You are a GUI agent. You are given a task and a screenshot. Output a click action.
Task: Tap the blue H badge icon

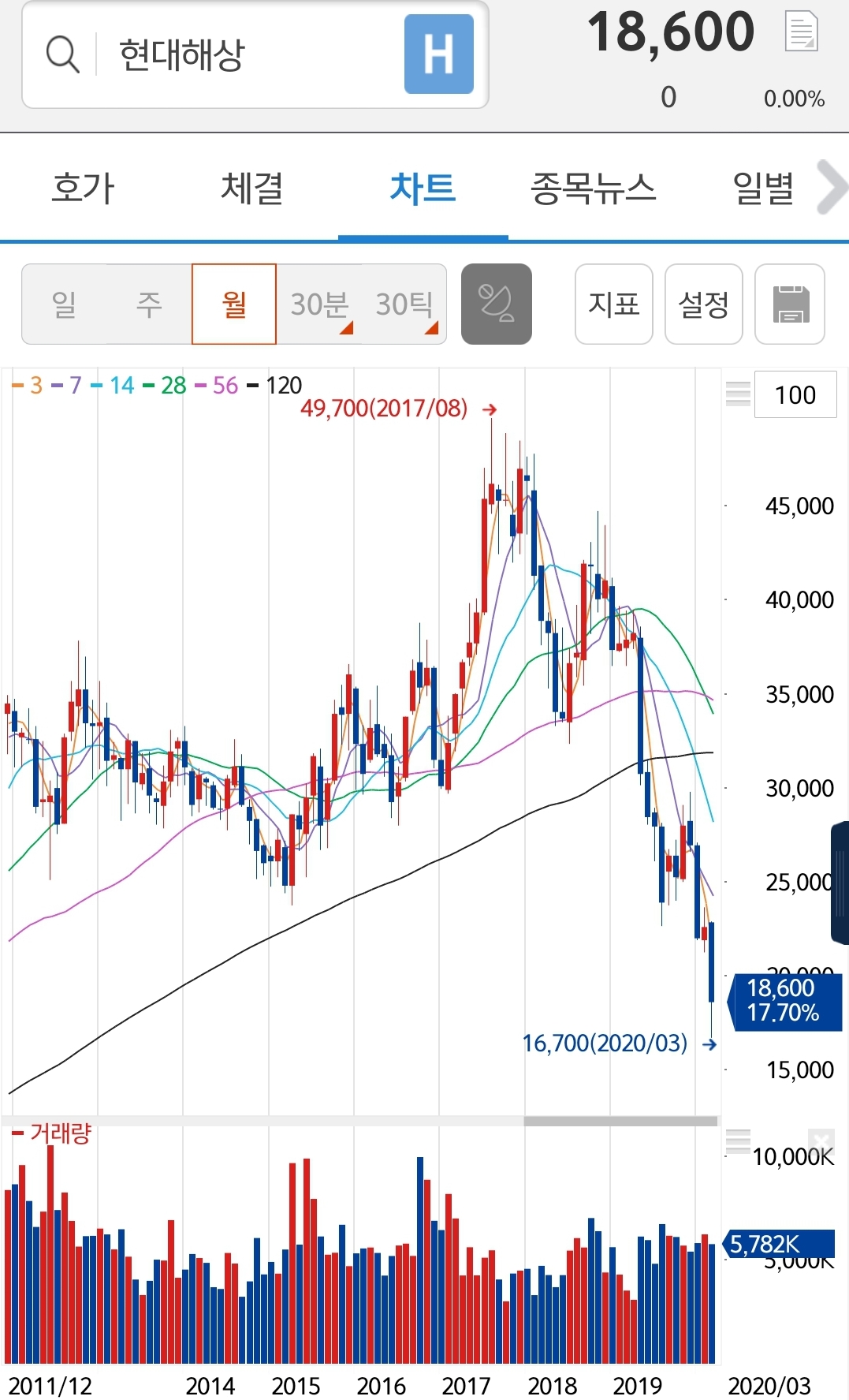439,54
